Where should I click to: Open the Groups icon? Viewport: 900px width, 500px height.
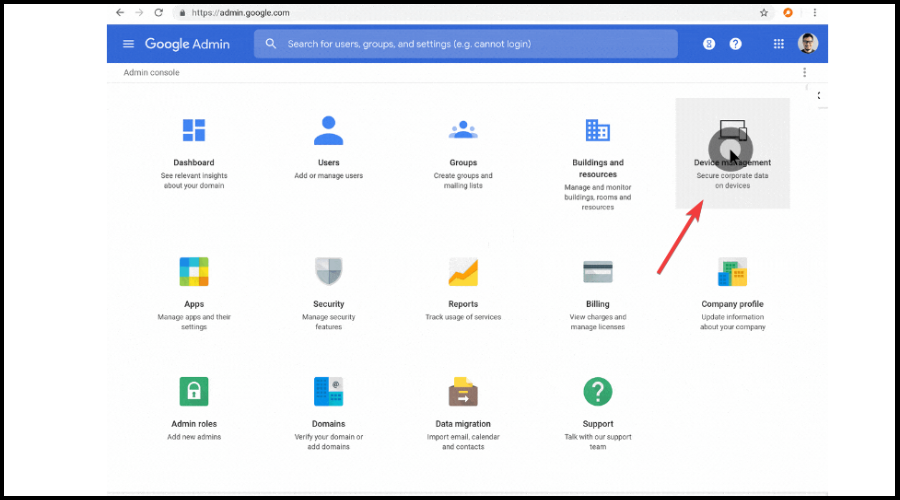tap(463, 130)
